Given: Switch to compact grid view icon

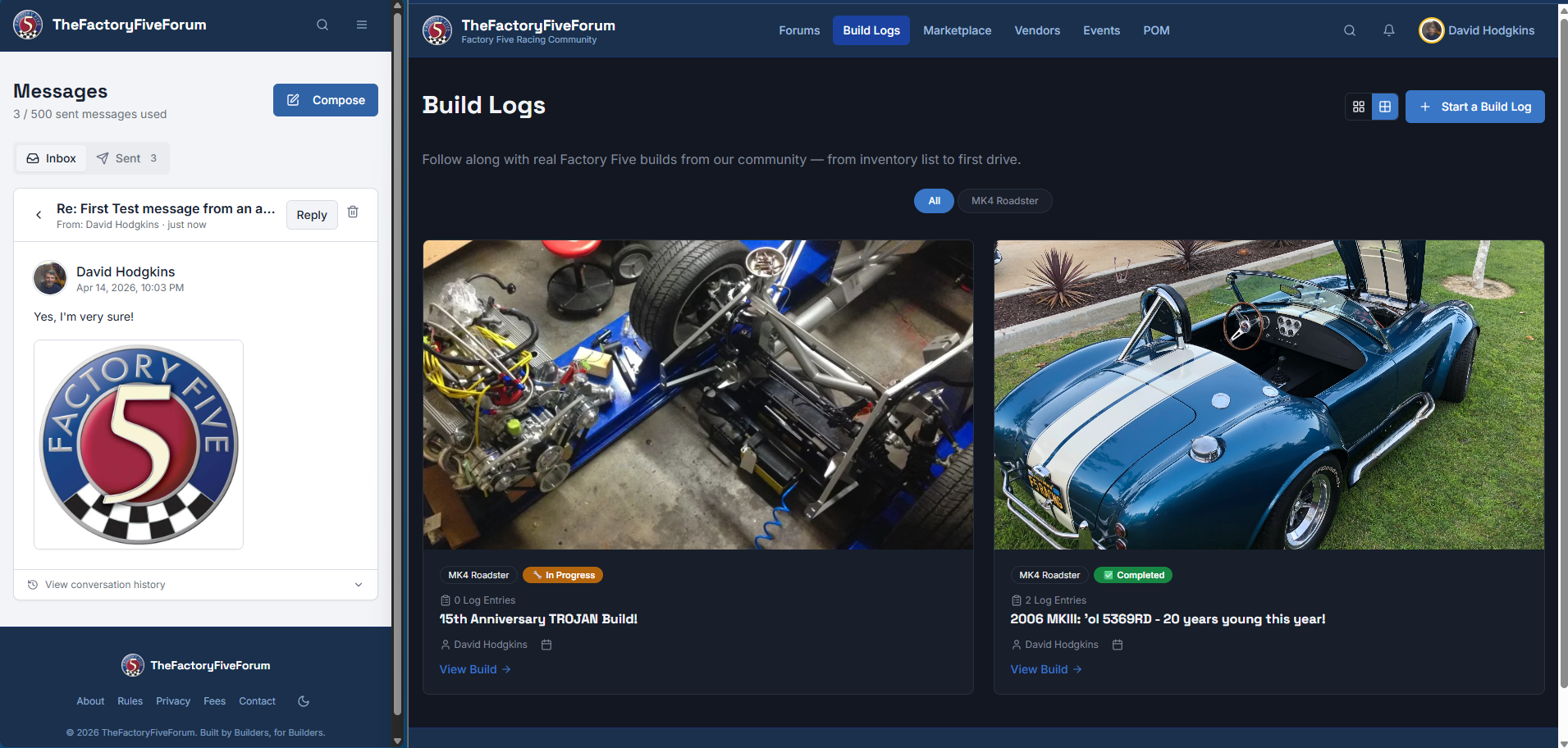Looking at the screenshot, I should [1359, 107].
